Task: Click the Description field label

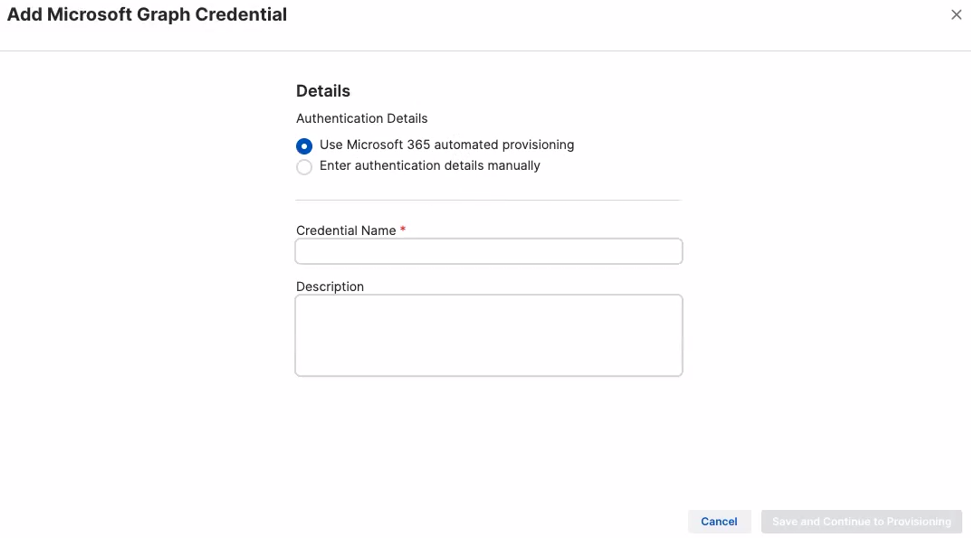Action: click(x=330, y=287)
